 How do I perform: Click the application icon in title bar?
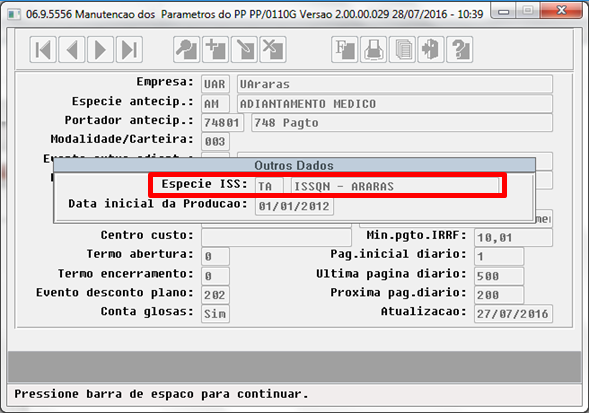14,14
